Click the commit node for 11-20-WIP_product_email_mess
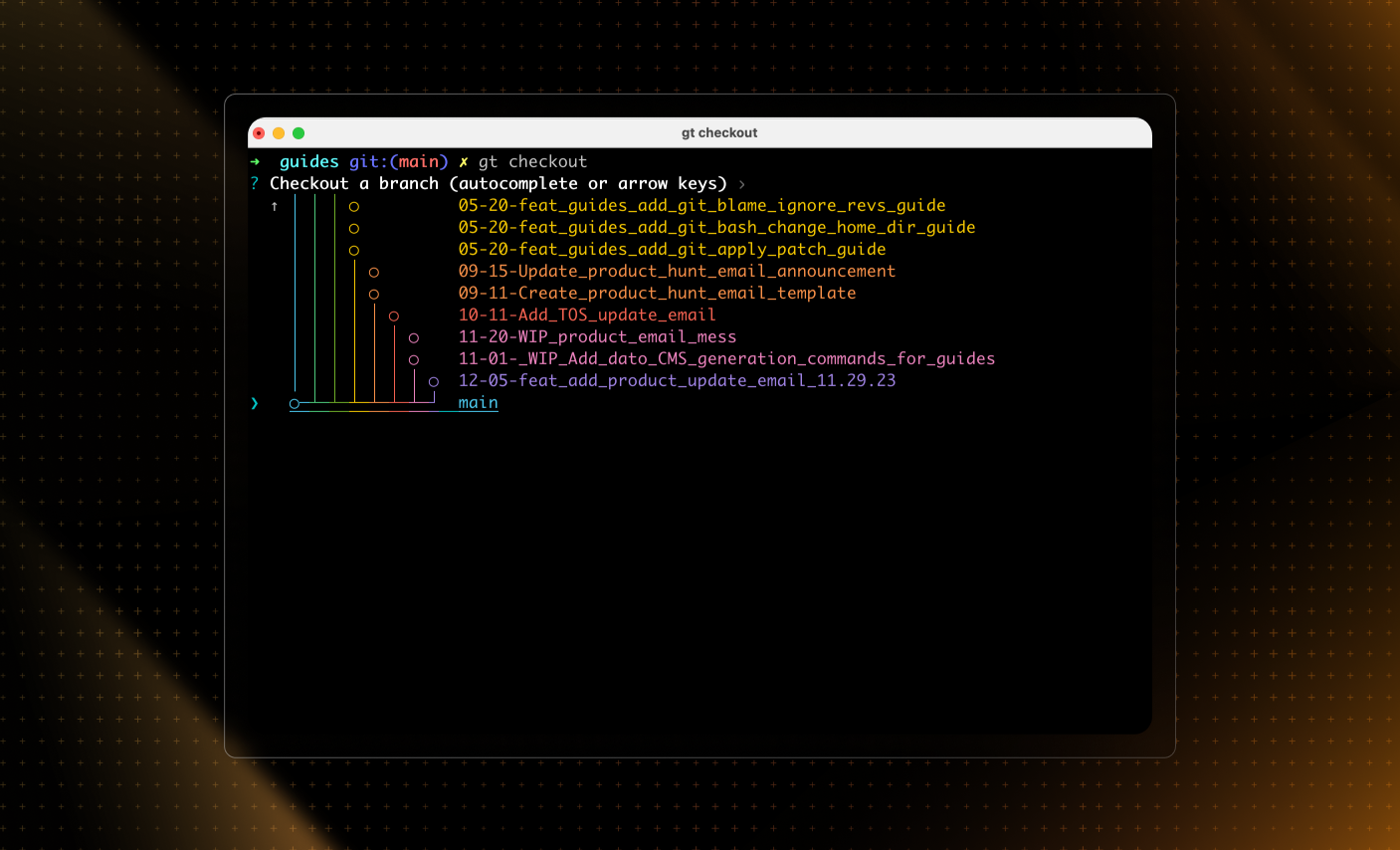The height and width of the screenshot is (850, 1400). click(414, 337)
